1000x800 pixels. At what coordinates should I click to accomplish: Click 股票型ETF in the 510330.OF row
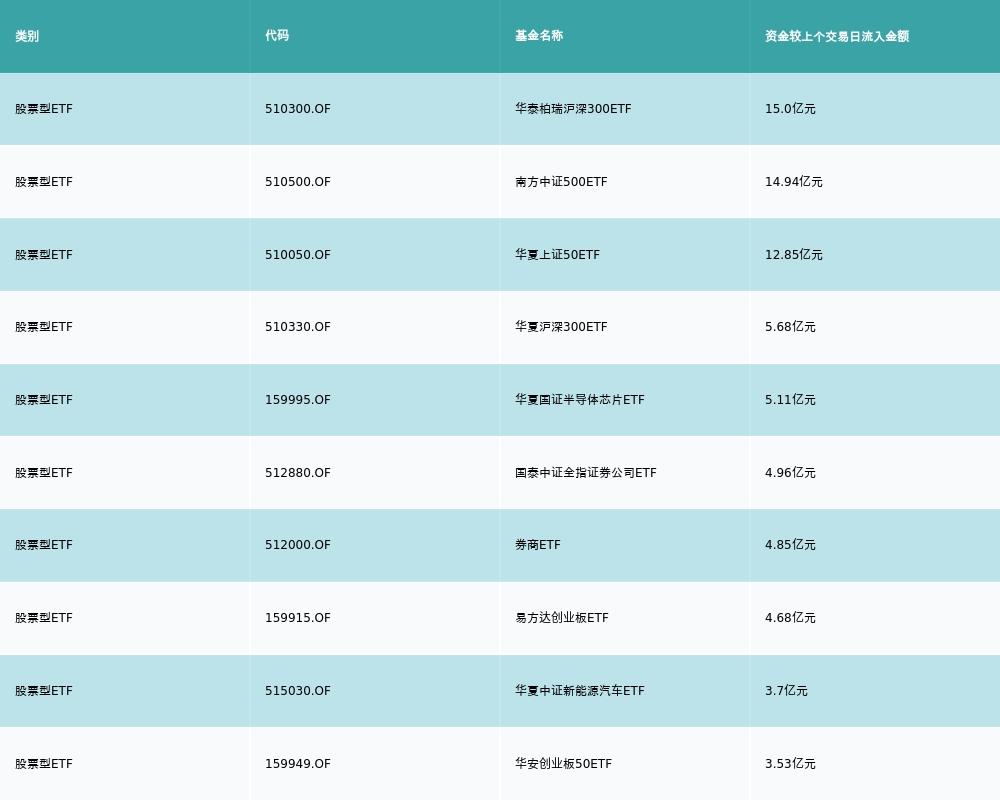tap(44, 327)
